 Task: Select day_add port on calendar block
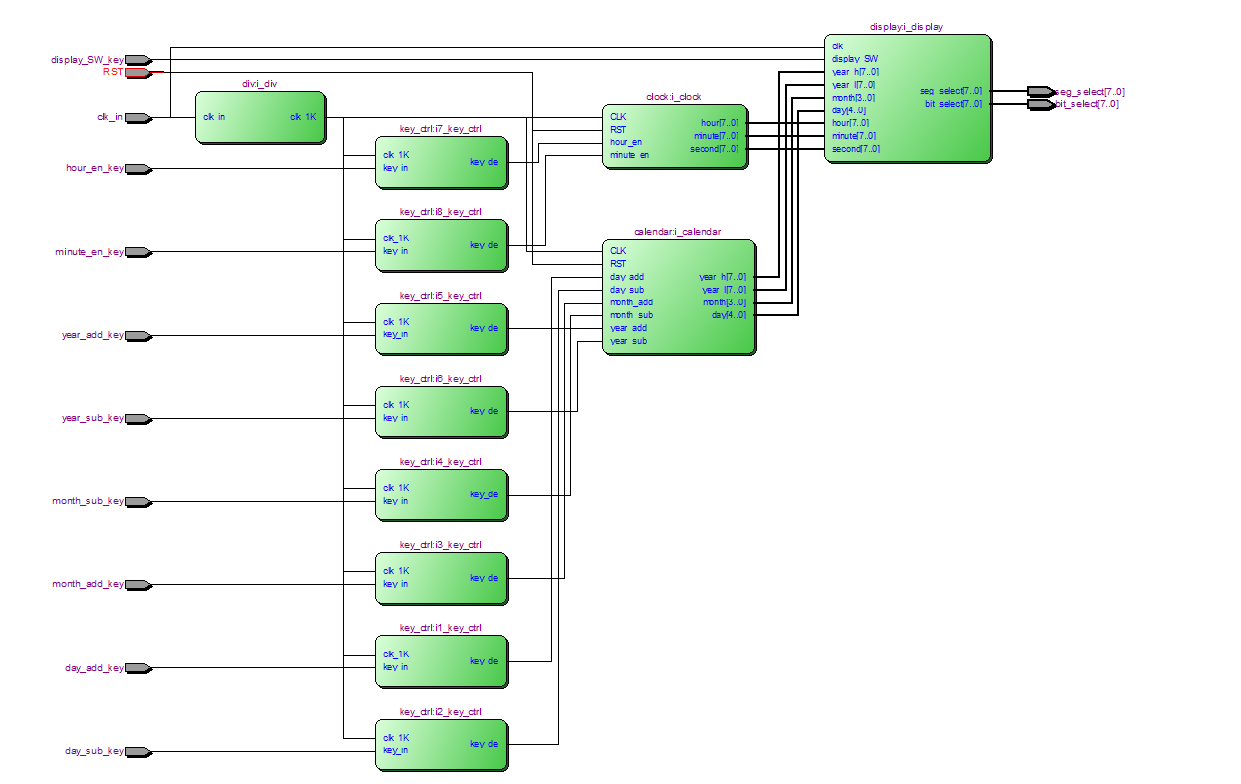point(627,277)
